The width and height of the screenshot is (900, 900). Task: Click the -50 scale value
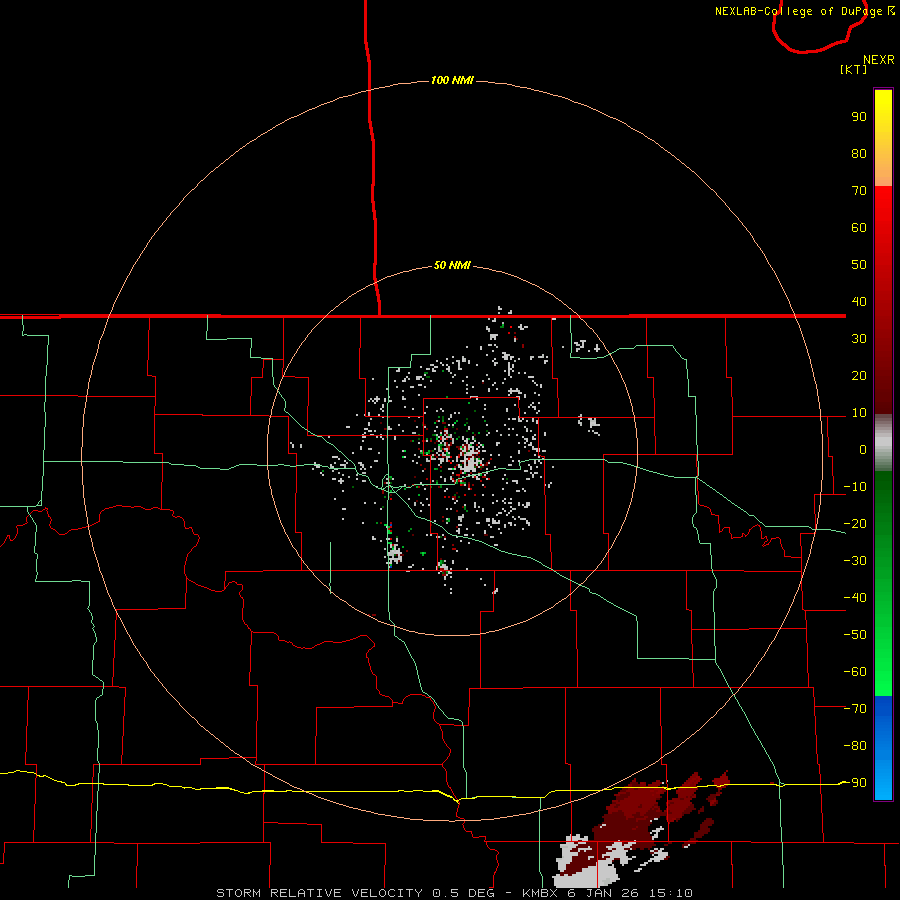pos(855,635)
